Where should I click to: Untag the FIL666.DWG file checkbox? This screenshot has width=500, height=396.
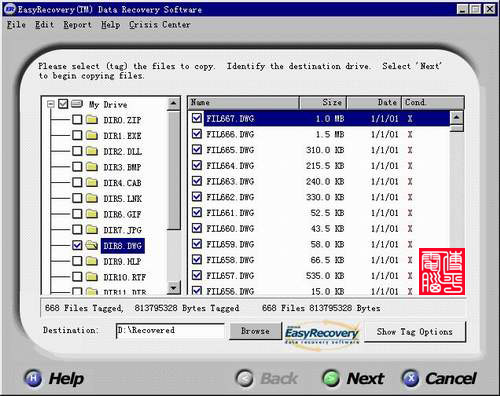click(197, 134)
